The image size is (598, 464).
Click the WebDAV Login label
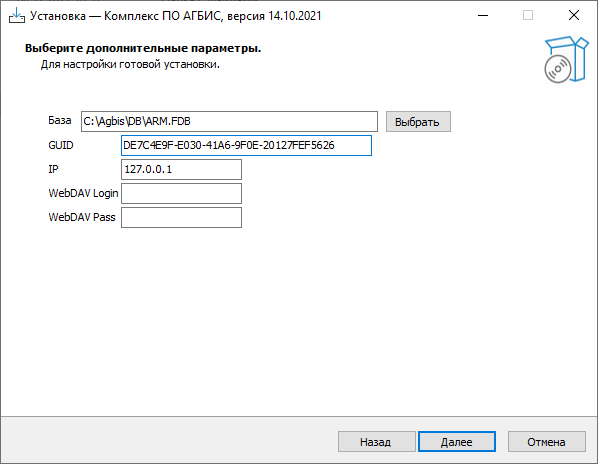click(x=83, y=193)
